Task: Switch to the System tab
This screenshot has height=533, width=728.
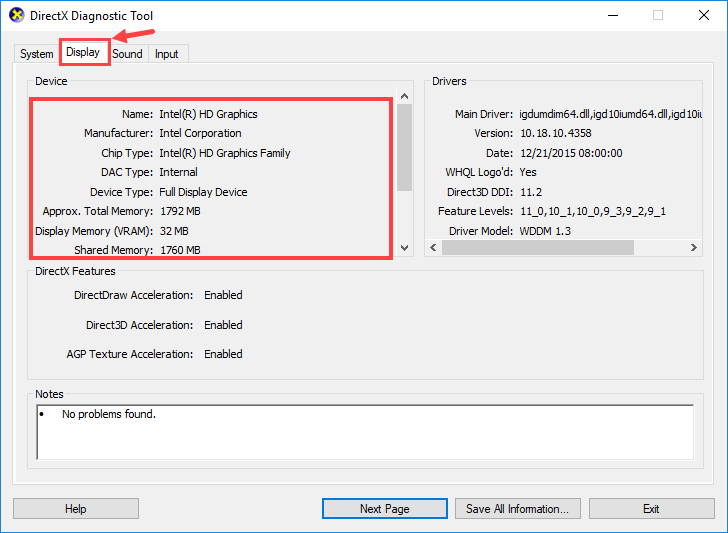Action: 37,54
